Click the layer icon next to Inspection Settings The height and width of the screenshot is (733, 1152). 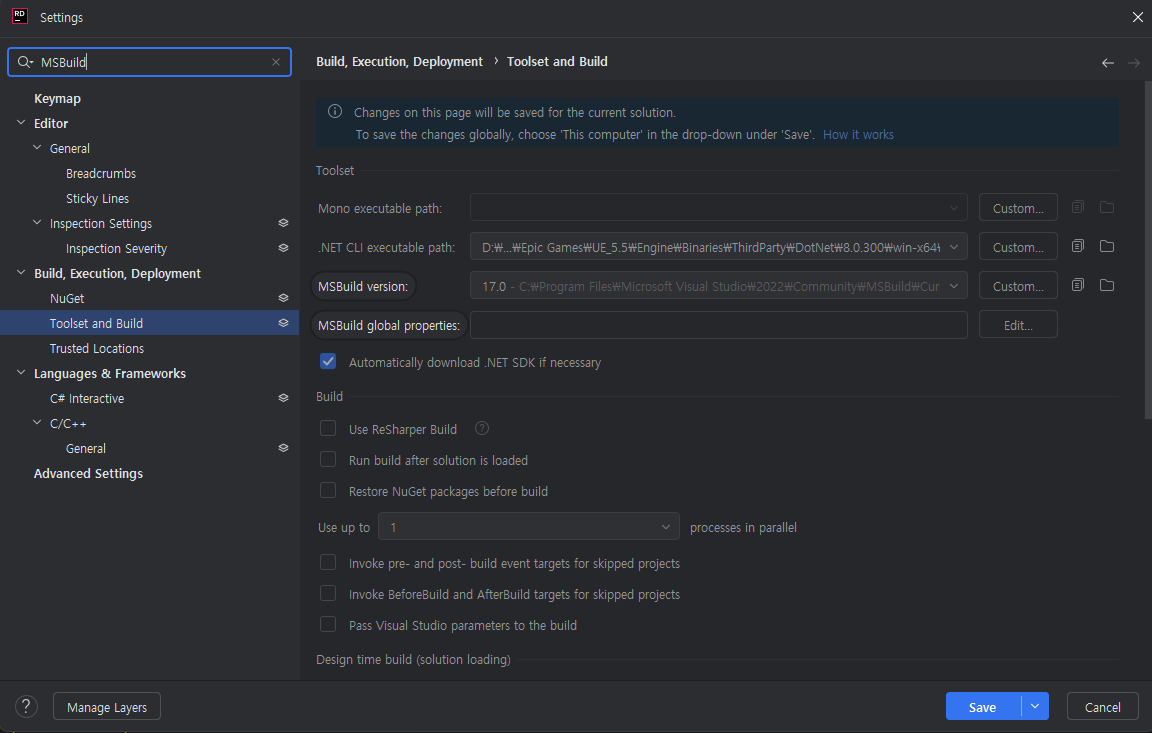[283, 223]
